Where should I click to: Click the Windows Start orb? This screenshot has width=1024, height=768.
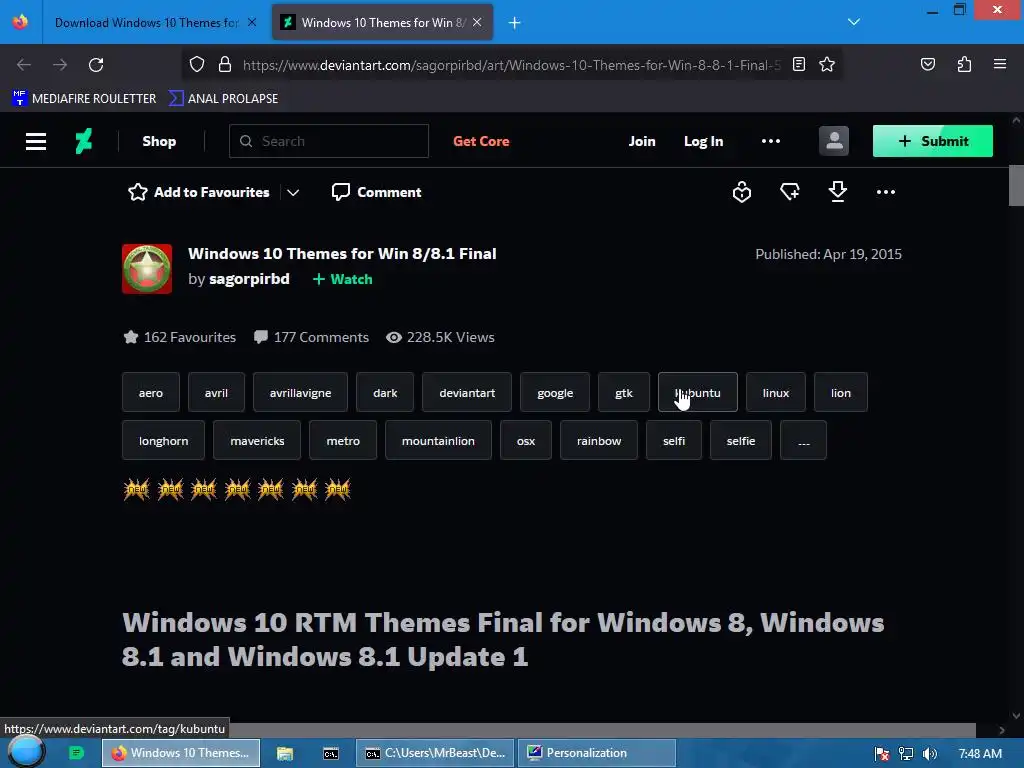pos(26,752)
